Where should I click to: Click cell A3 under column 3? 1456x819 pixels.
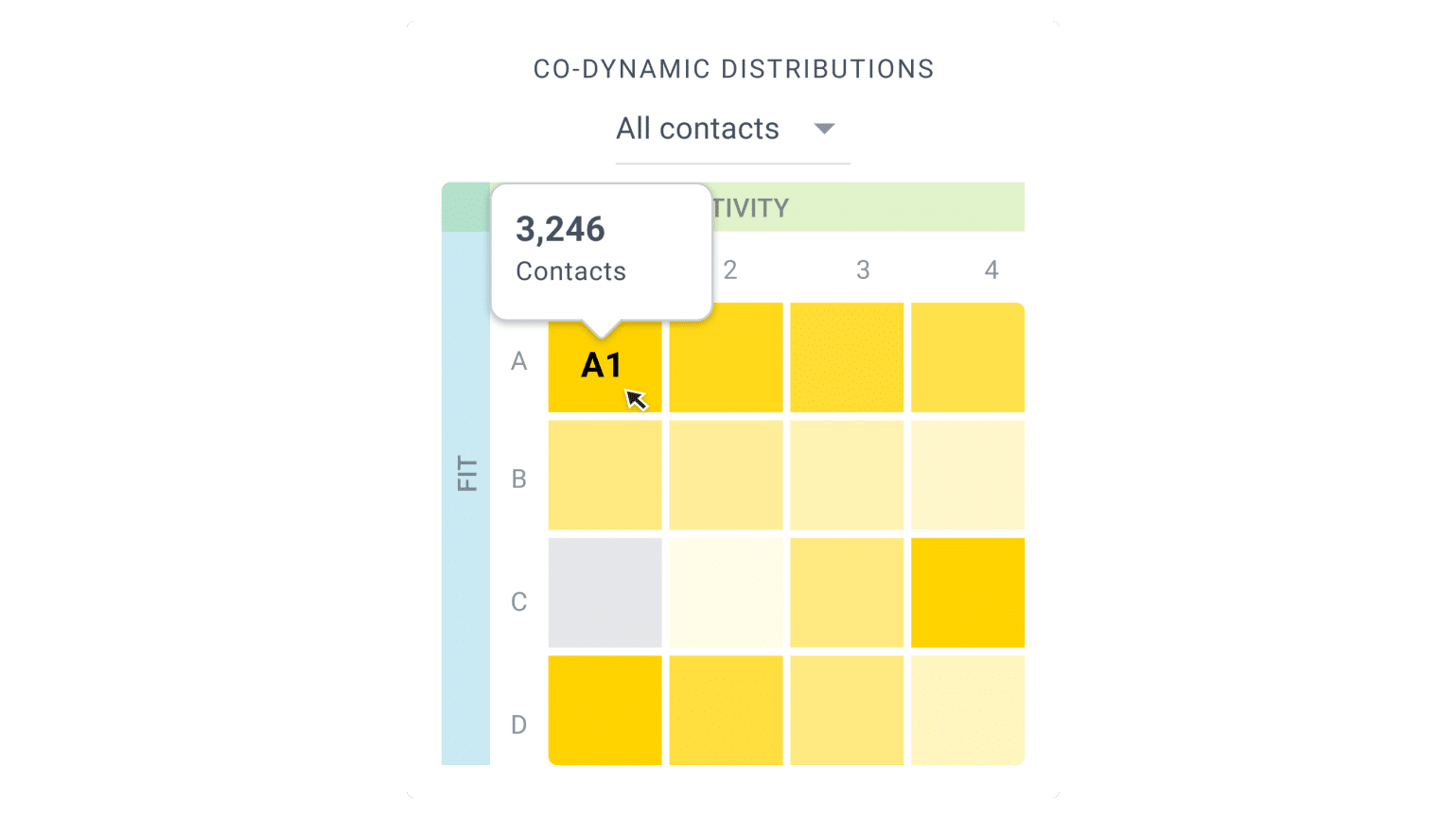[x=846, y=357]
